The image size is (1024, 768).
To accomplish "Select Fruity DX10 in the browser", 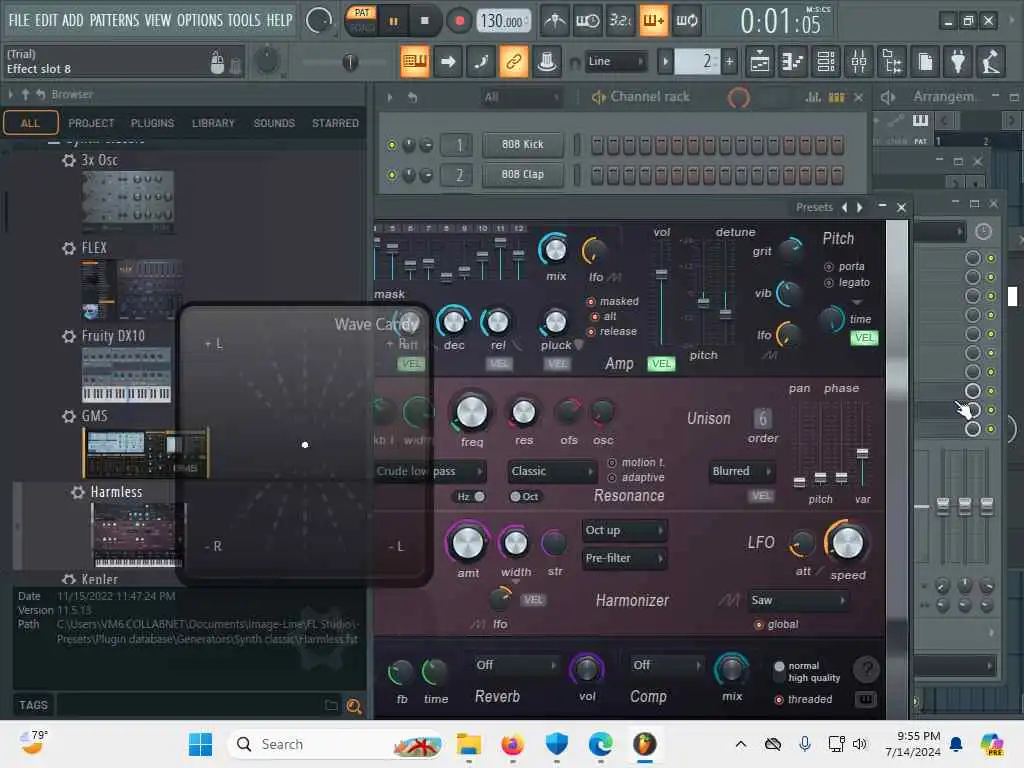I will point(112,336).
